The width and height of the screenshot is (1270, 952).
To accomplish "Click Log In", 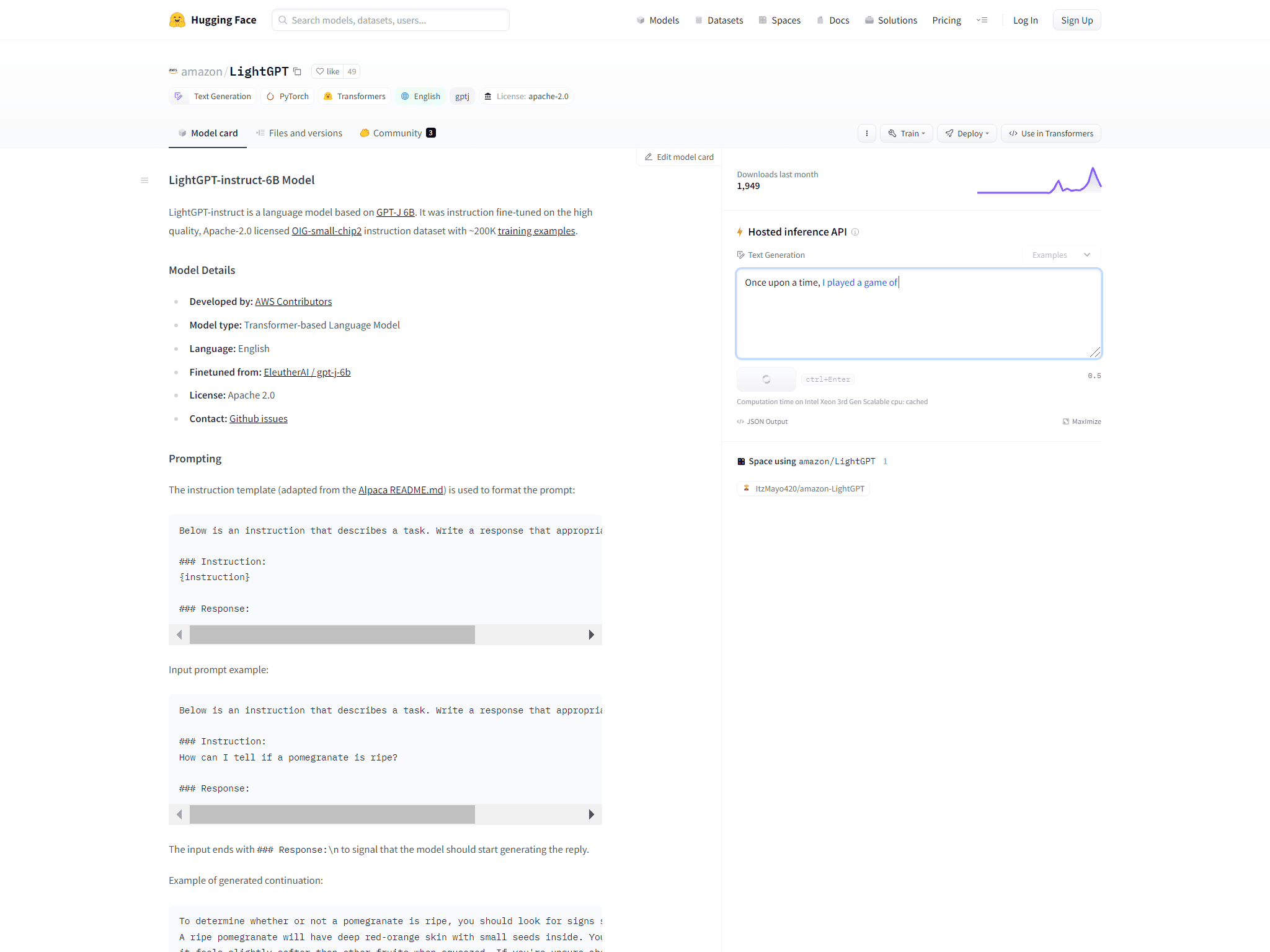I will (x=1025, y=20).
